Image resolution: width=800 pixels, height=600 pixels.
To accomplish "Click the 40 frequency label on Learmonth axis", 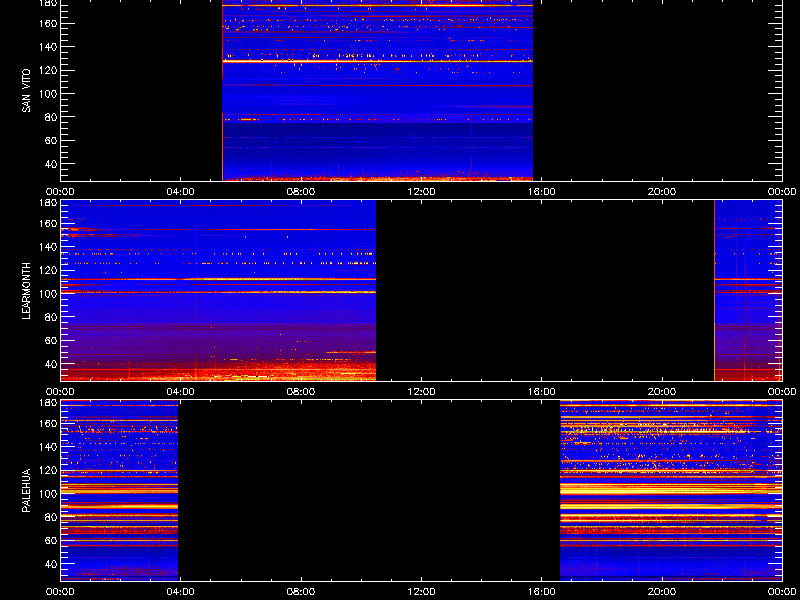I will (50, 364).
